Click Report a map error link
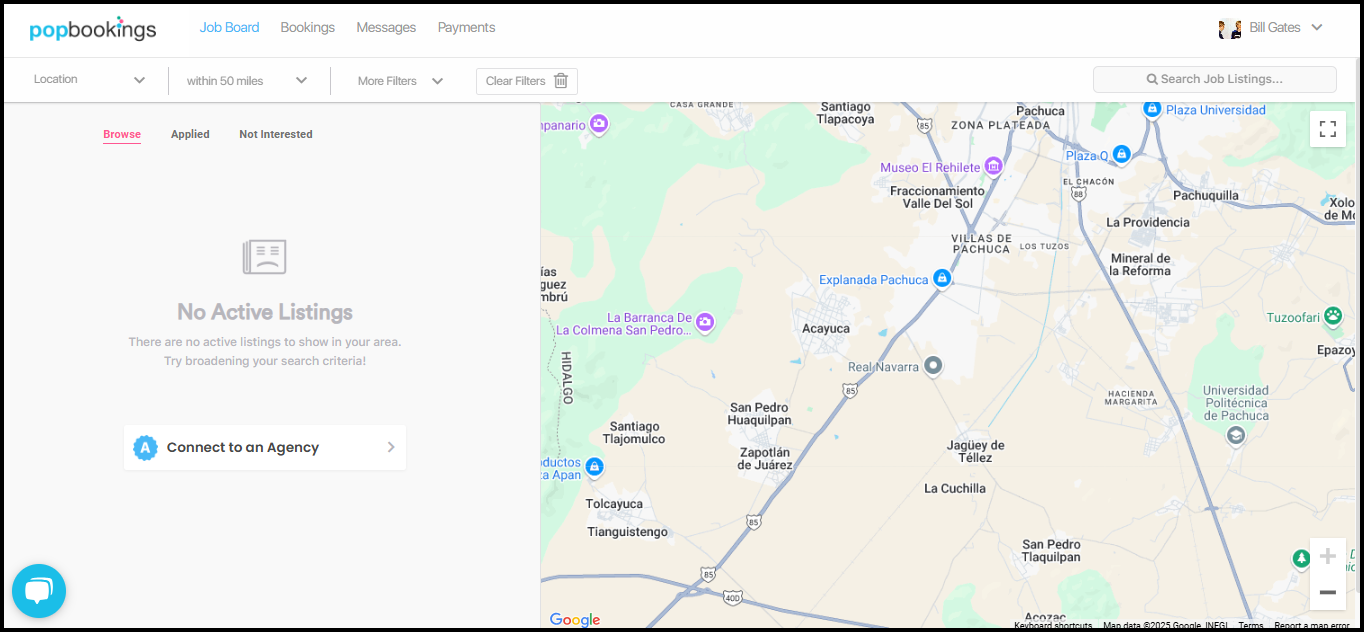The image size is (1364, 632). tap(1312, 626)
